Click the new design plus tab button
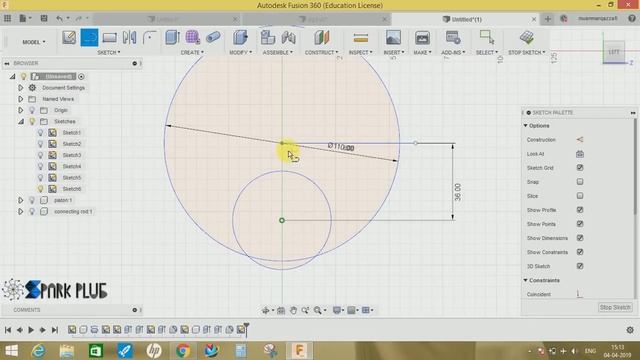The height and width of the screenshot is (360, 640). [547, 19]
